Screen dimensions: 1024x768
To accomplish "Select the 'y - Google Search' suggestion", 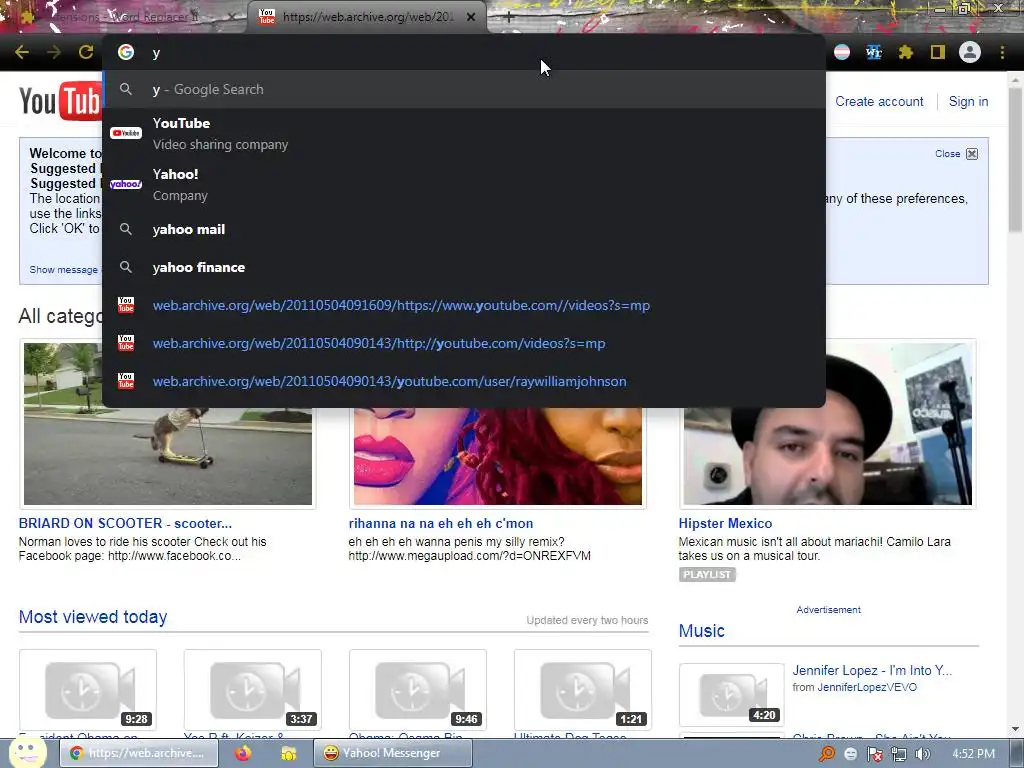I will tap(464, 89).
